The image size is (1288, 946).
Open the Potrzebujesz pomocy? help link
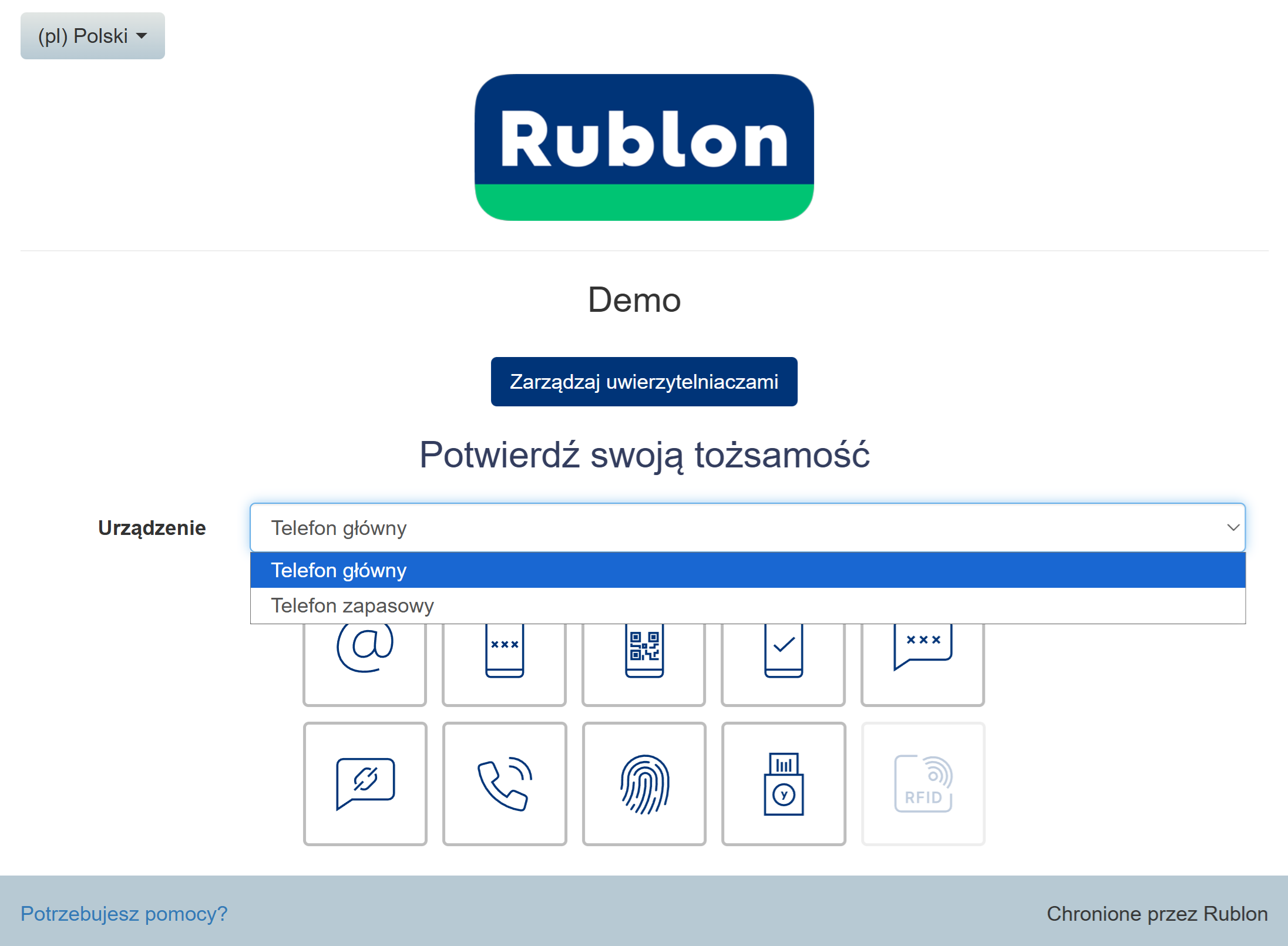click(x=124, y=914)
